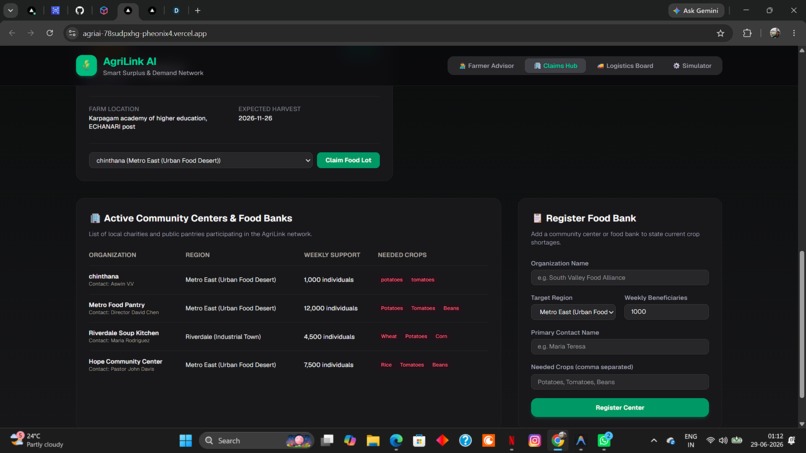Switch to the browser tab labeled D

click(x=176, y=11)
